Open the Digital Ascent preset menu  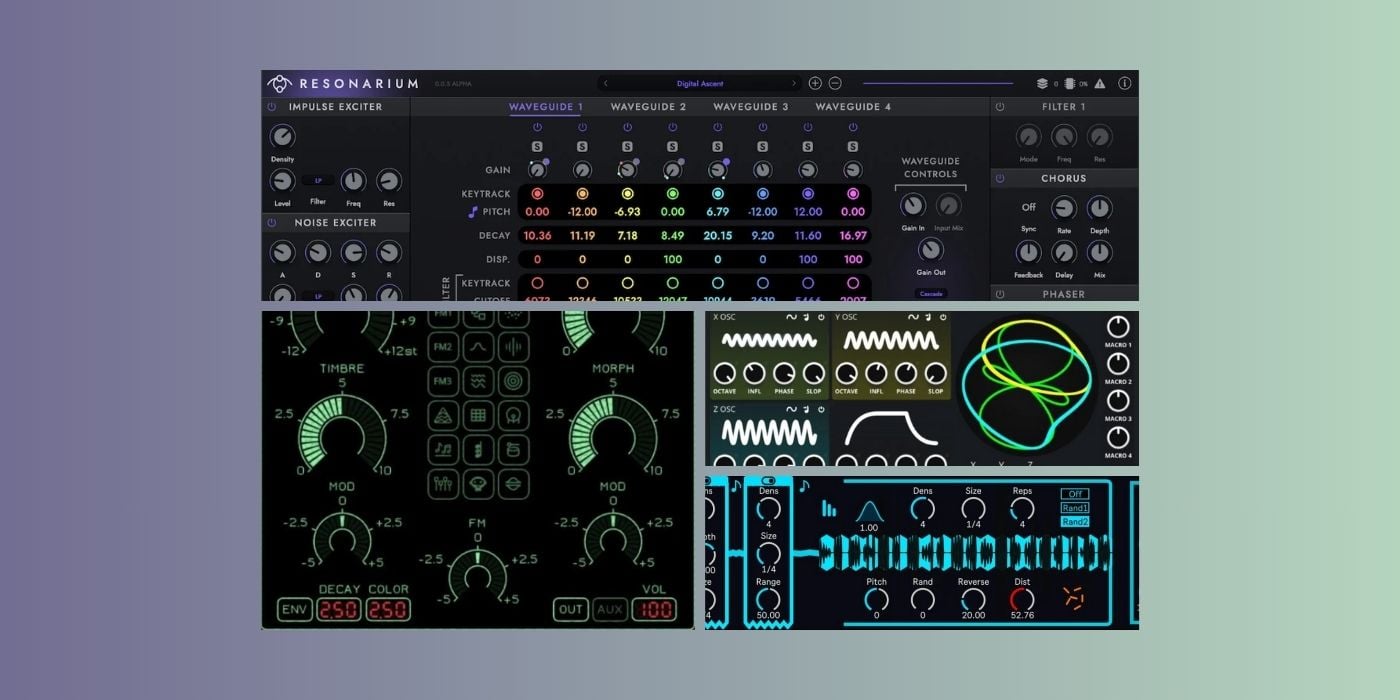click(x=700, y=84)
